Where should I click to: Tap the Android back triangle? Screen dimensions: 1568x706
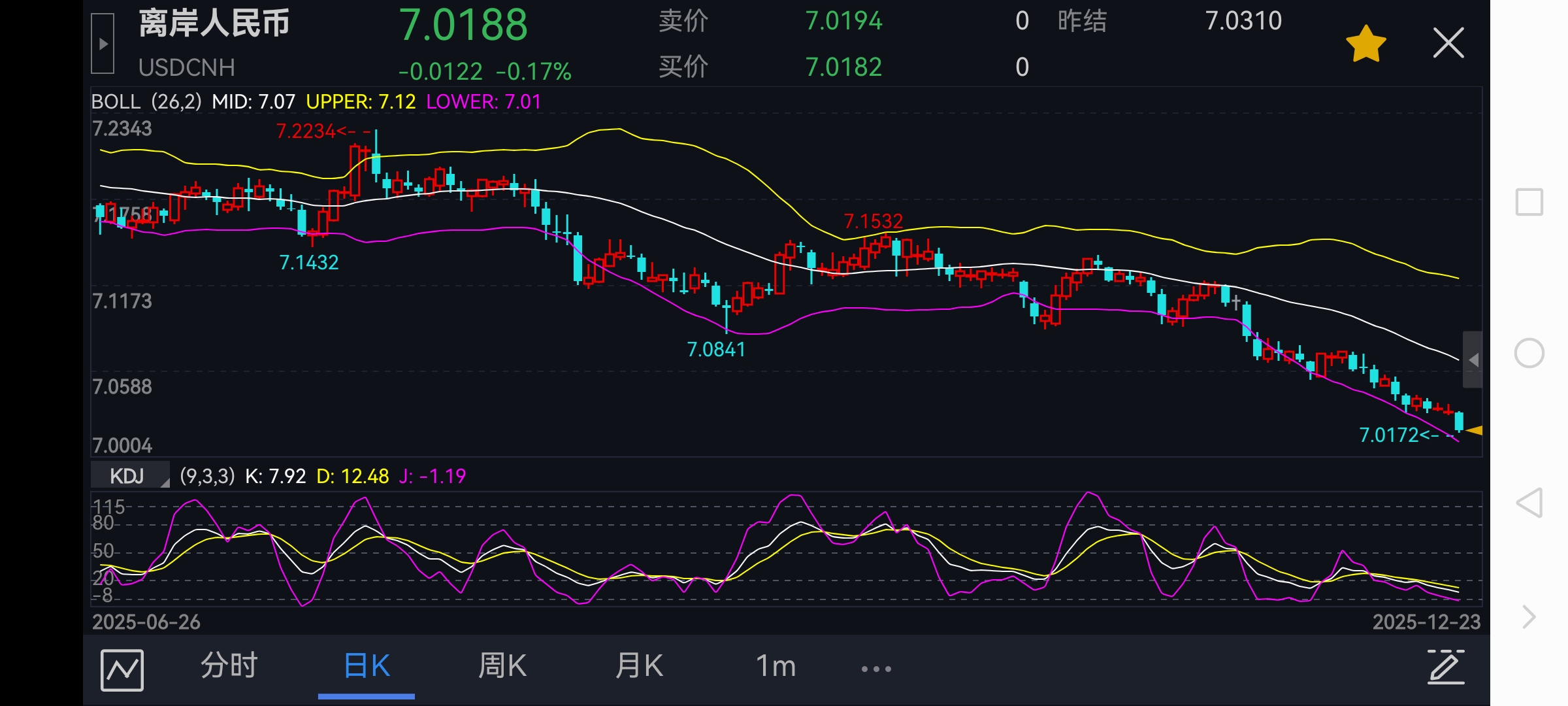(x=1529, y=503)
